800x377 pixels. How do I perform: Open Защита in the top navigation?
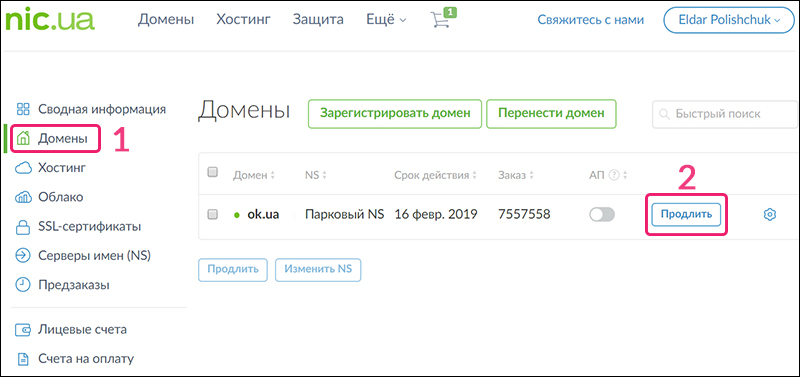318,20
